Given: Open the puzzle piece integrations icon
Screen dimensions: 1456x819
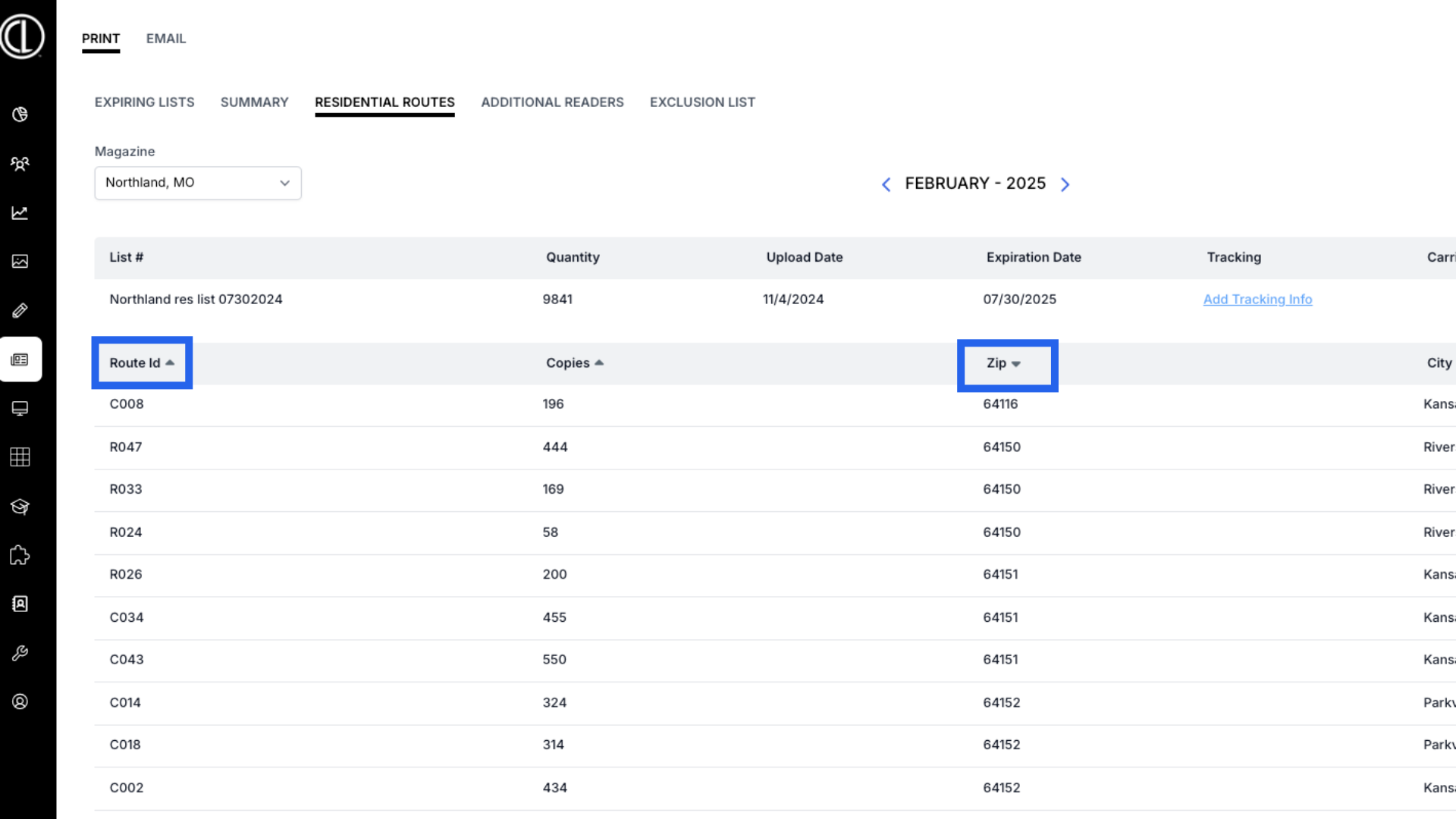Looking at the screenshot, I should 20,555.
